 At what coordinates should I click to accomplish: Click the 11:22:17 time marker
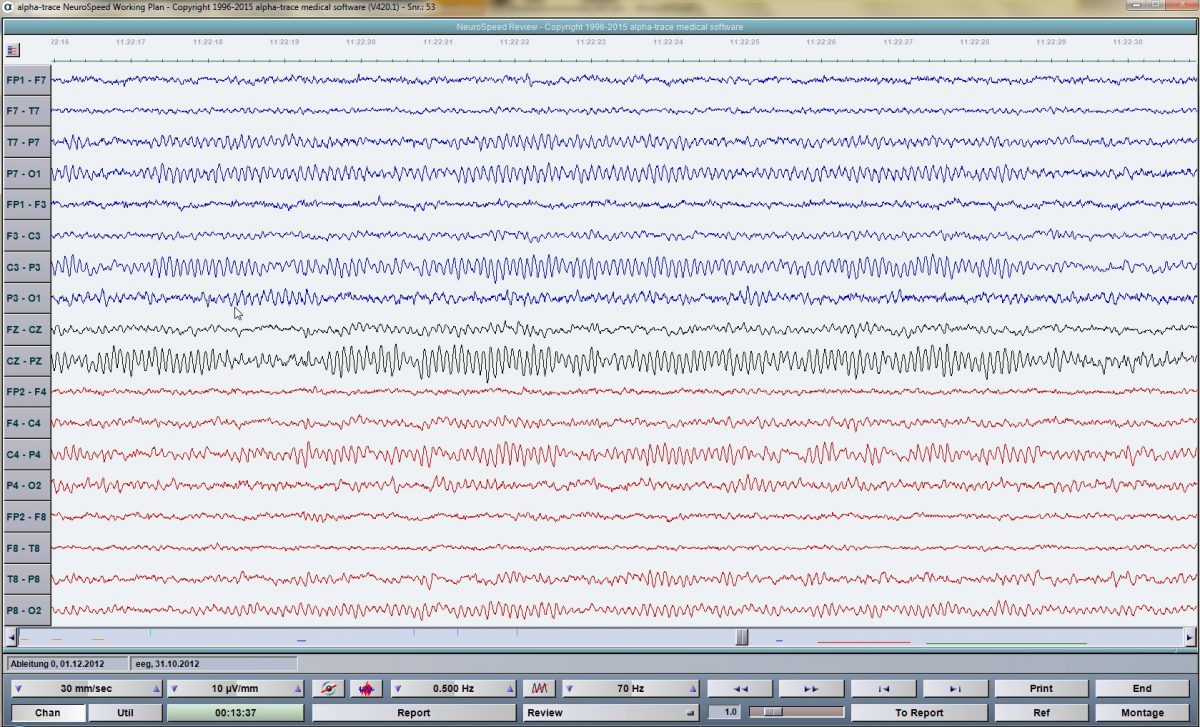click(x=130, y=42)
